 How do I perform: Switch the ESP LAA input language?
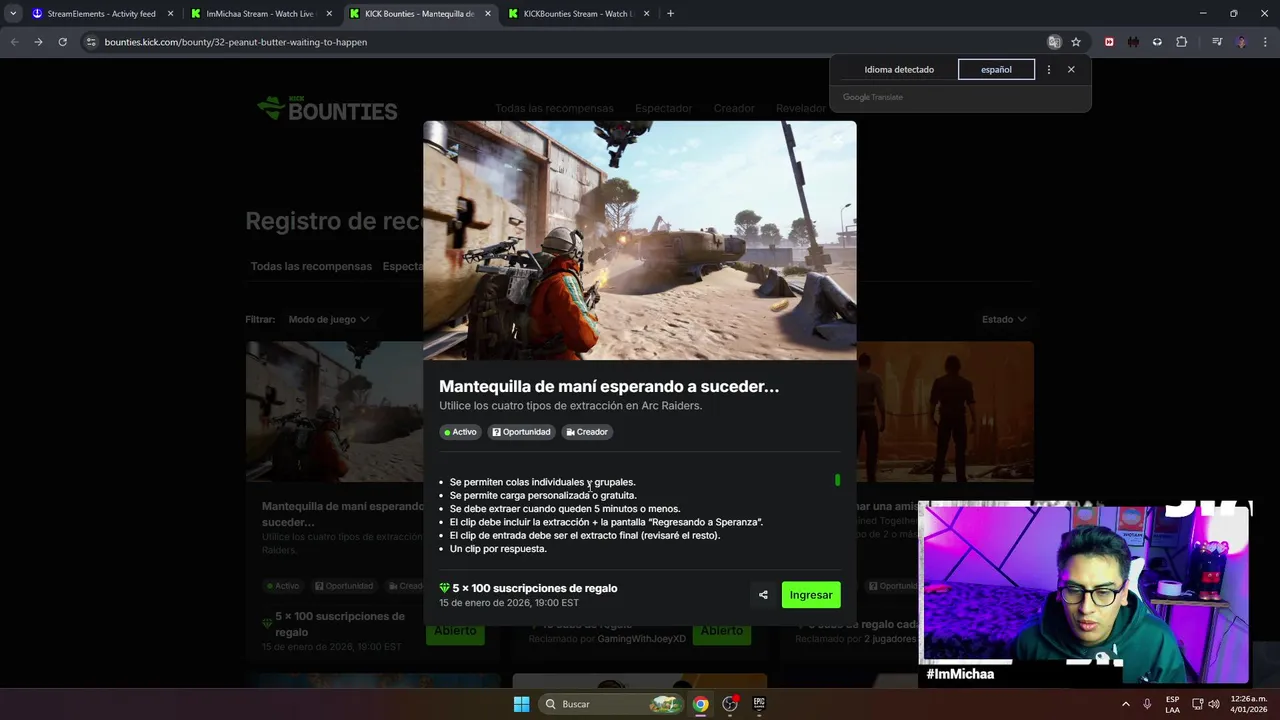1172,704
